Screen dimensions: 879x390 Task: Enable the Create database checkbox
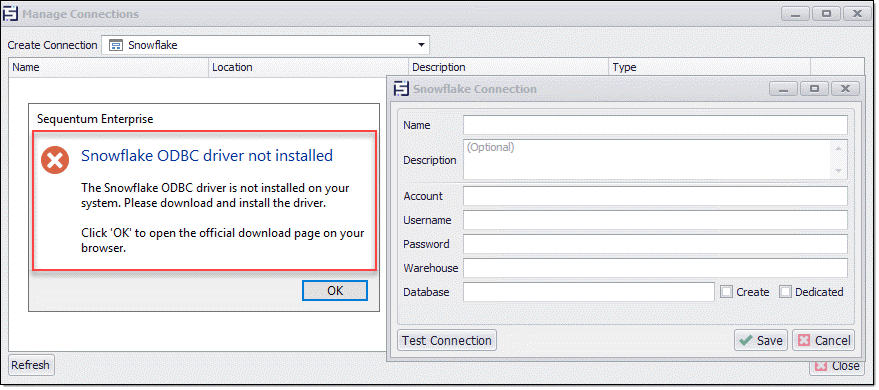[x=727, y=292]
